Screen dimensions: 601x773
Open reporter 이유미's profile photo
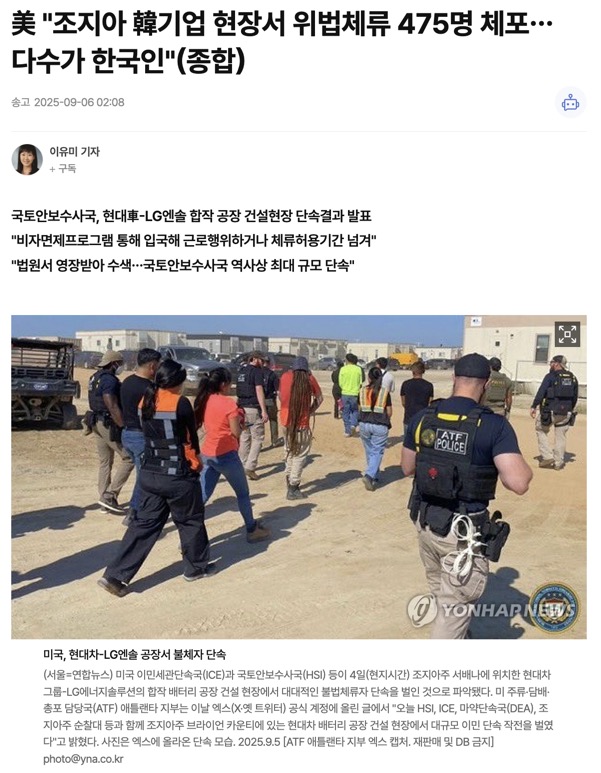27,159
